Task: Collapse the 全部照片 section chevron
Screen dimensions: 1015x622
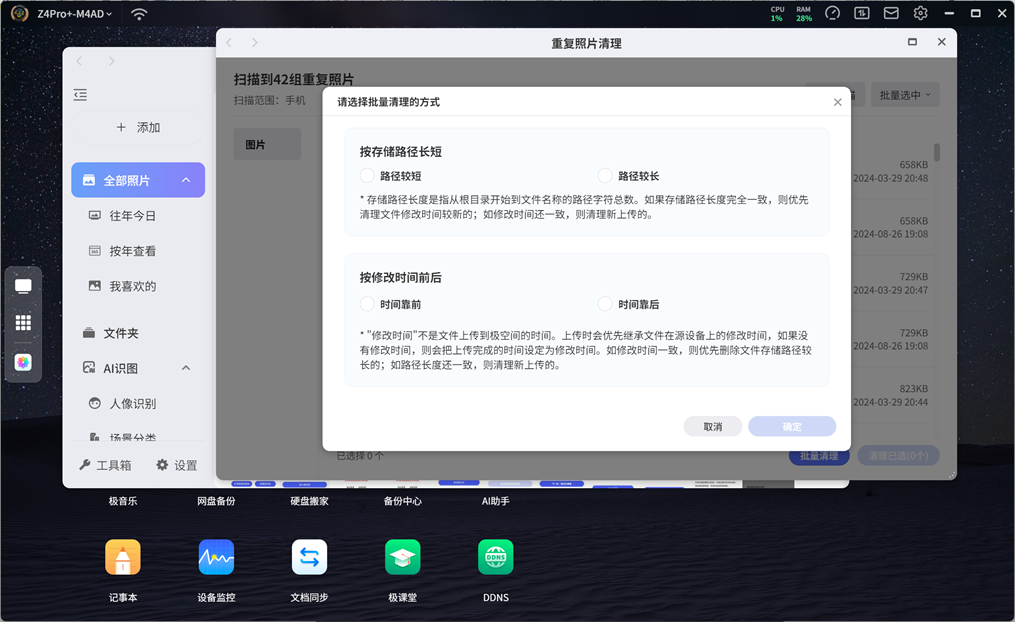Action: (186, 180)
